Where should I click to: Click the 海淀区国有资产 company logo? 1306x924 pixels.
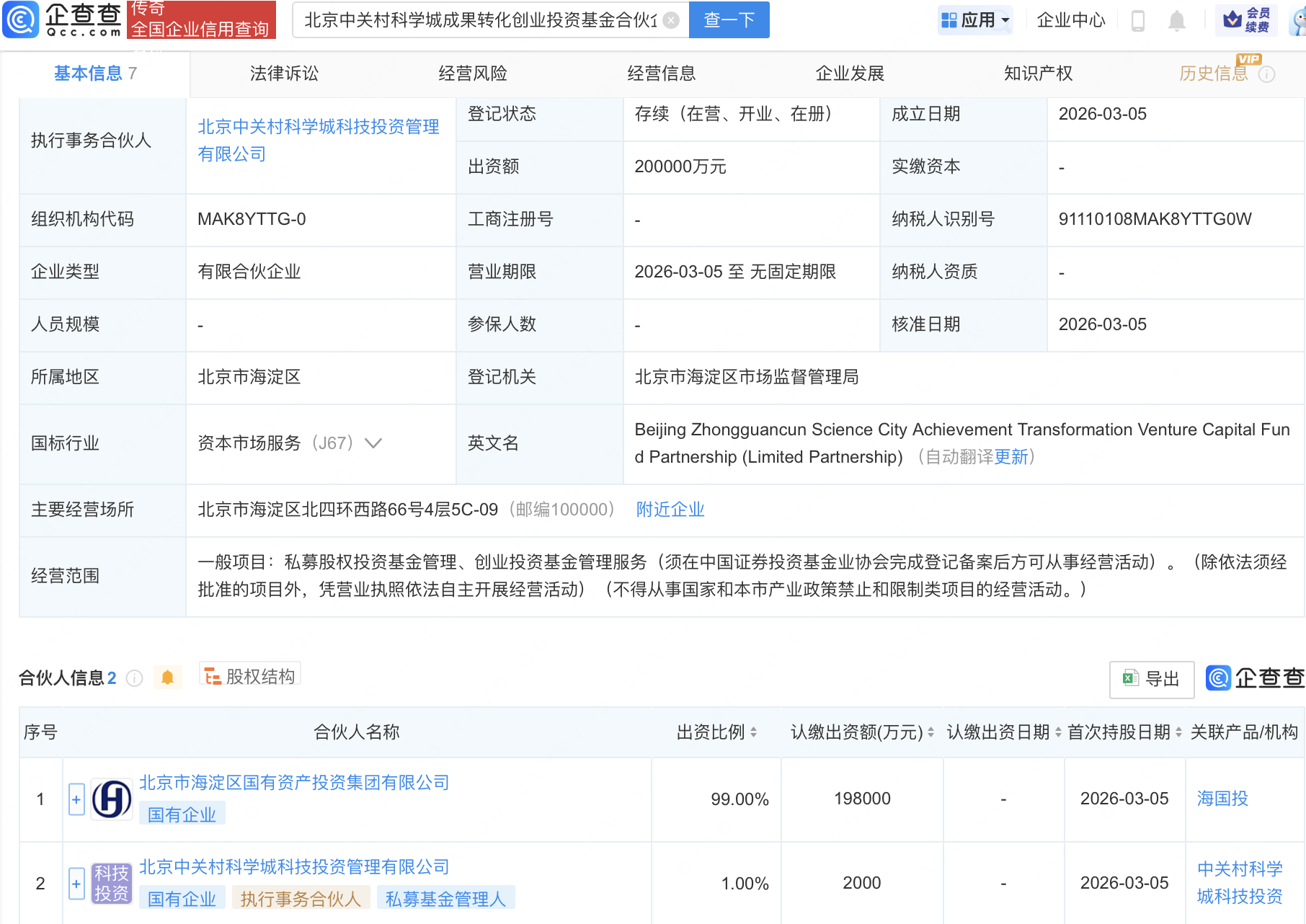tap(112, 799)
